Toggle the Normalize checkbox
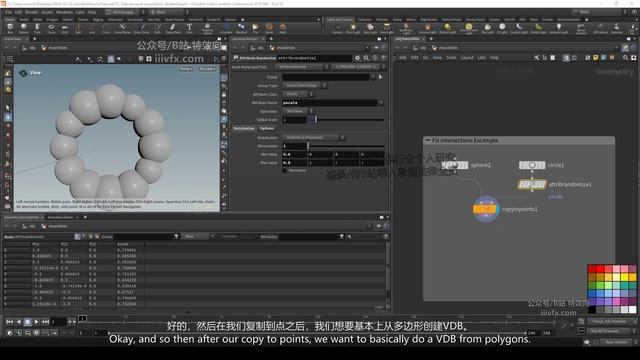 point(284,171)
